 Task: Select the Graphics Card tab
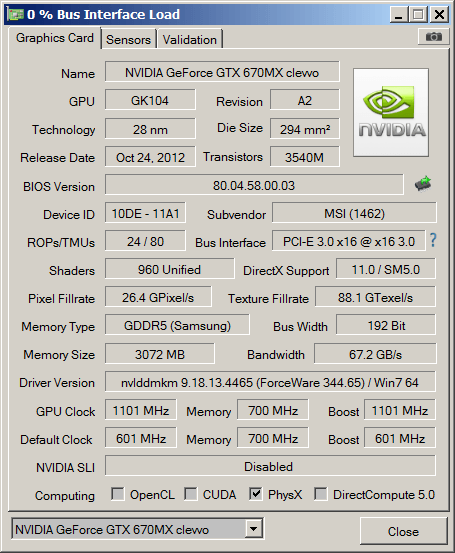click(55, 38)
